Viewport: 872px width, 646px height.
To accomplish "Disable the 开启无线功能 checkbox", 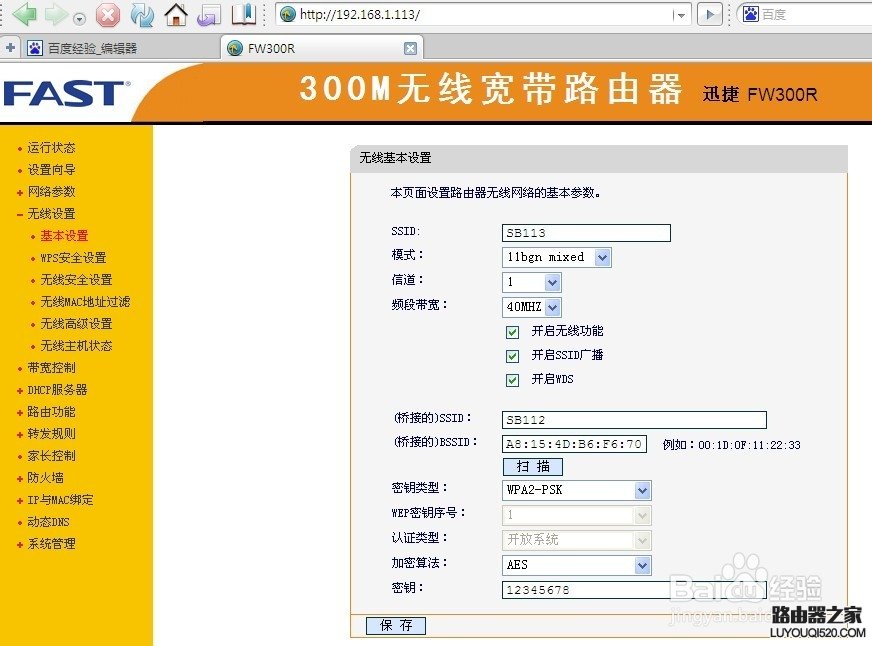I will [512, 331].
